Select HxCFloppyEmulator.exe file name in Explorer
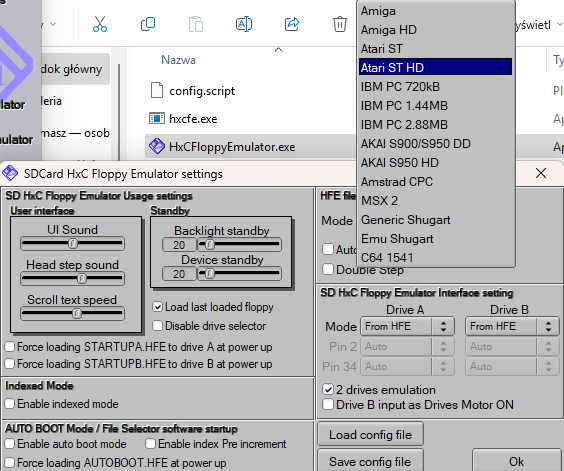This screenshot has height=471, width=564. coord(232,147)
